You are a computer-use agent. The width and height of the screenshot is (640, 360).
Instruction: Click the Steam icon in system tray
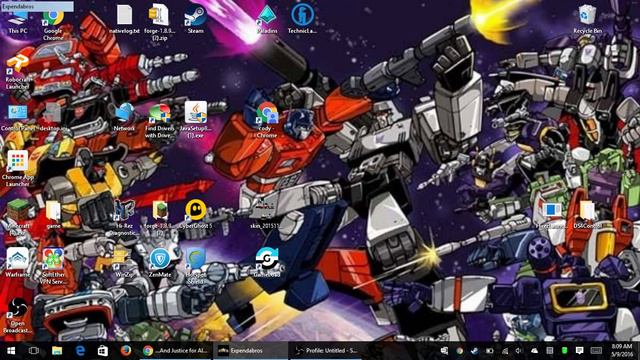[x=474, y=351]
